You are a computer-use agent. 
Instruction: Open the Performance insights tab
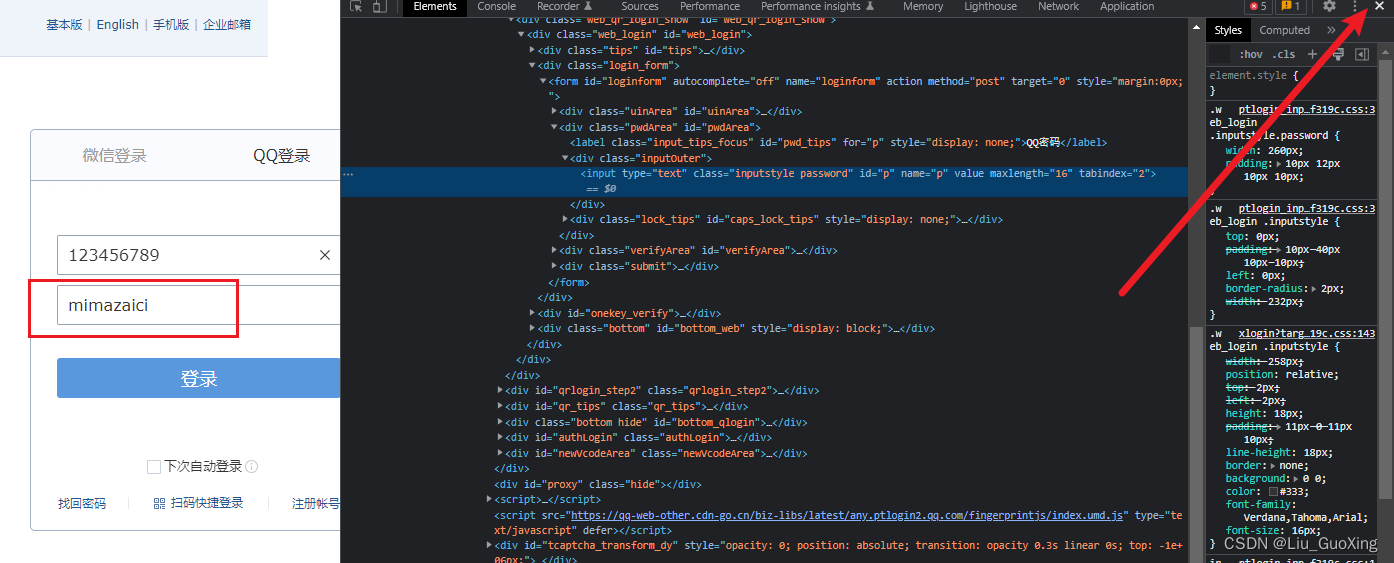pyautogui.click(x=817, y=6)
